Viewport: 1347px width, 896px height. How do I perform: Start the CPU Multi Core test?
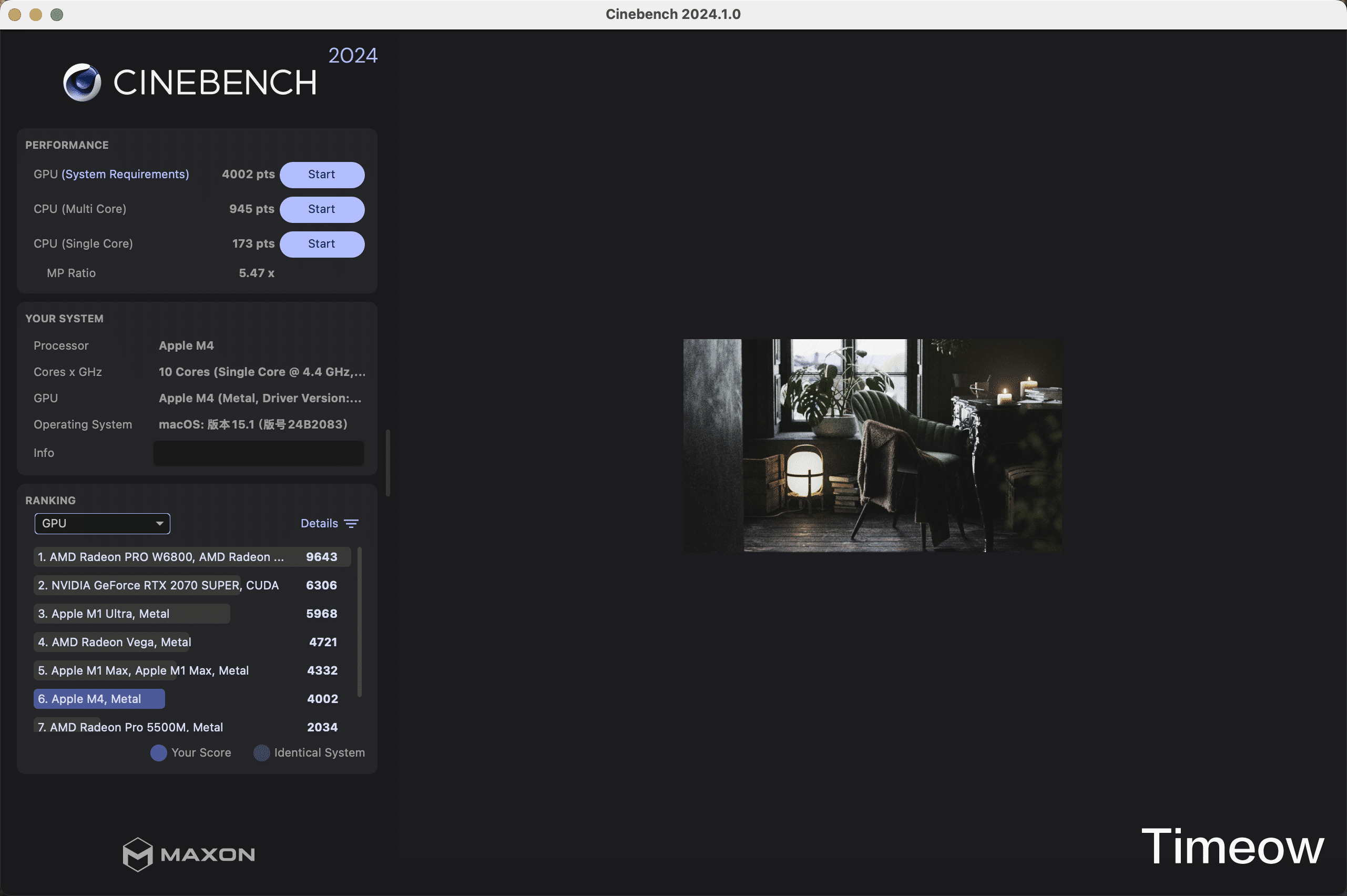tap(322, 209)
